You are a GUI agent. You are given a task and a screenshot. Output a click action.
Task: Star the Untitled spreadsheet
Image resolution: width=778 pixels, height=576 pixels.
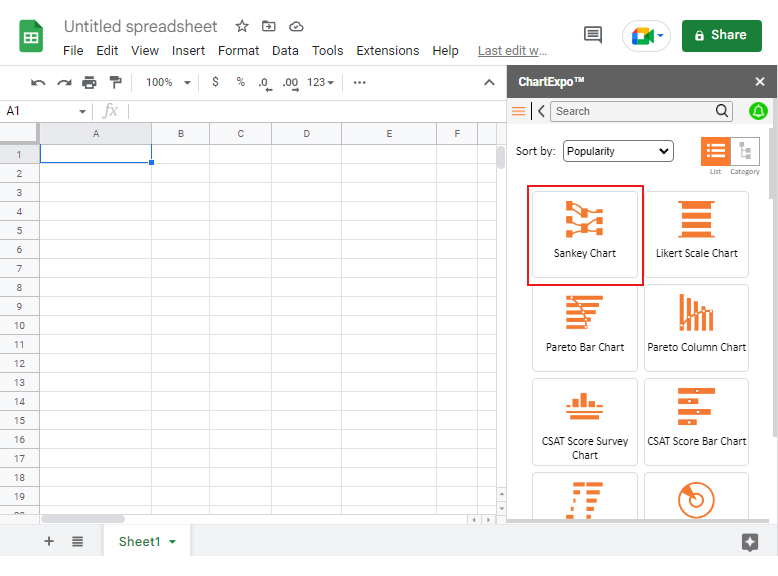click(x=242, y=26)
